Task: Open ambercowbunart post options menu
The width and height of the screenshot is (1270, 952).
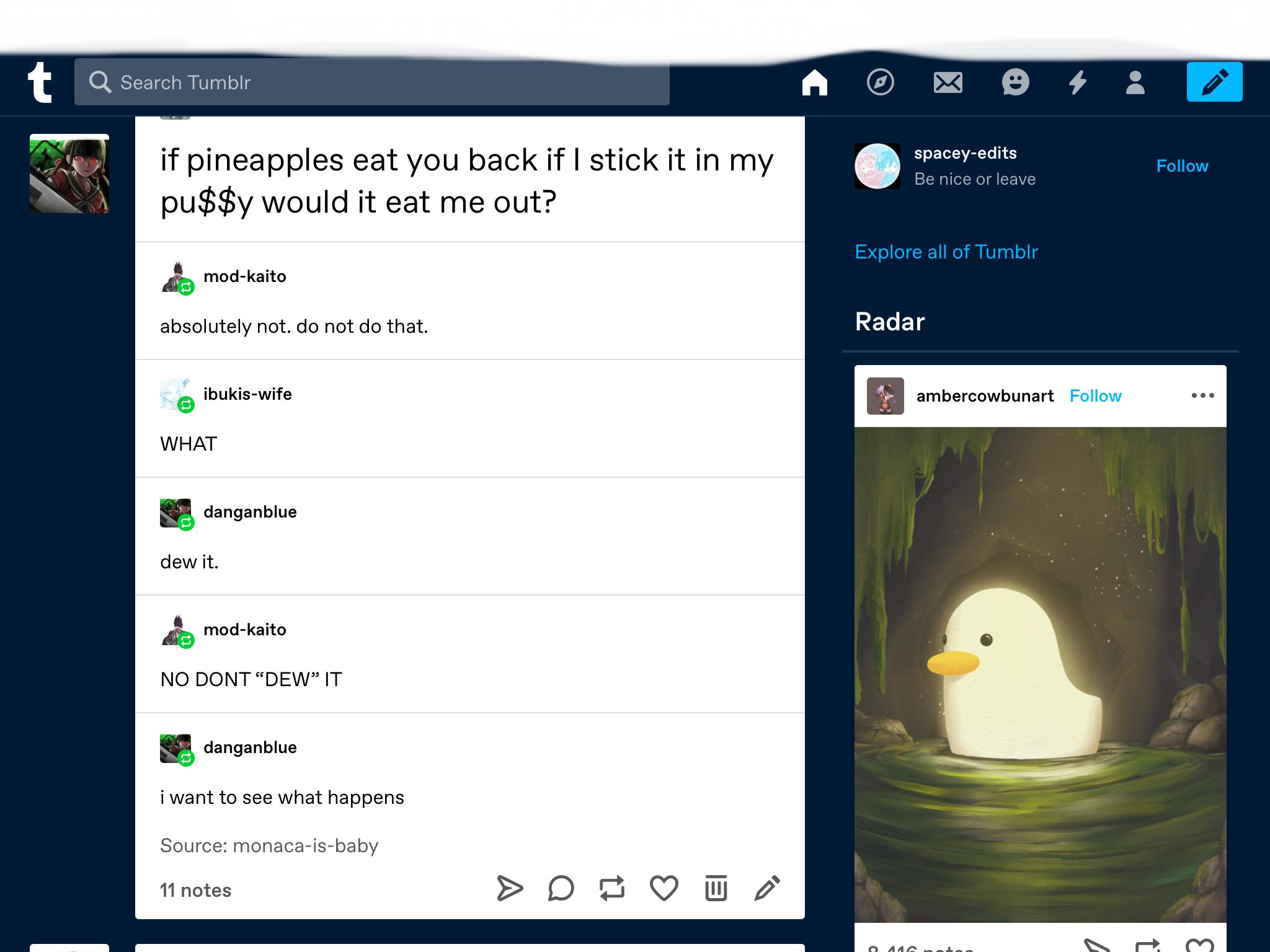Action: coord(1202,395)
